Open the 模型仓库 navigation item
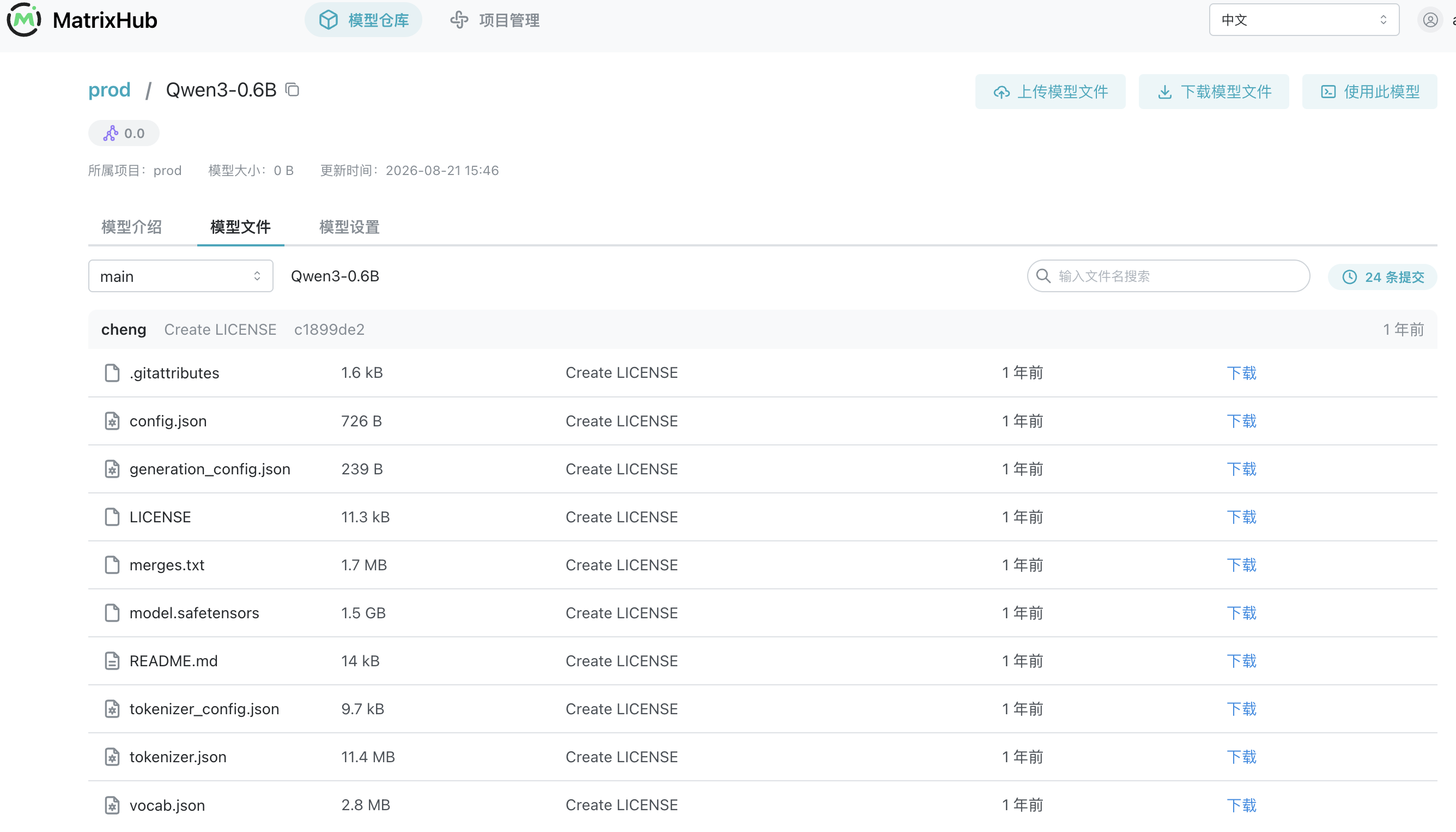Image resolution: width=1456 pixels, height=832 pixels. (x=363, y=20)
